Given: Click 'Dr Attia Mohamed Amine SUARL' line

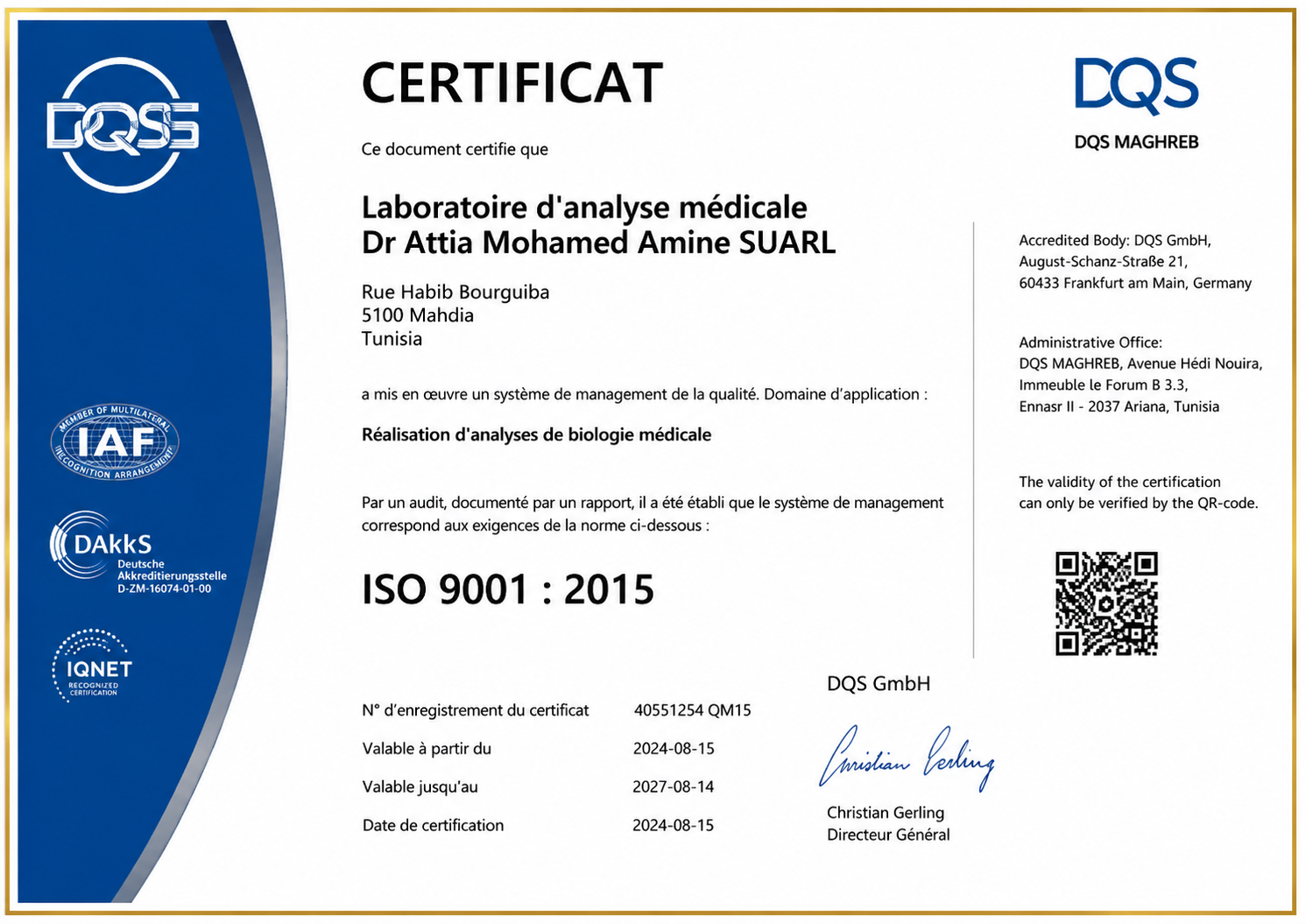Looking at the screenshot, I should pos(598,243).
